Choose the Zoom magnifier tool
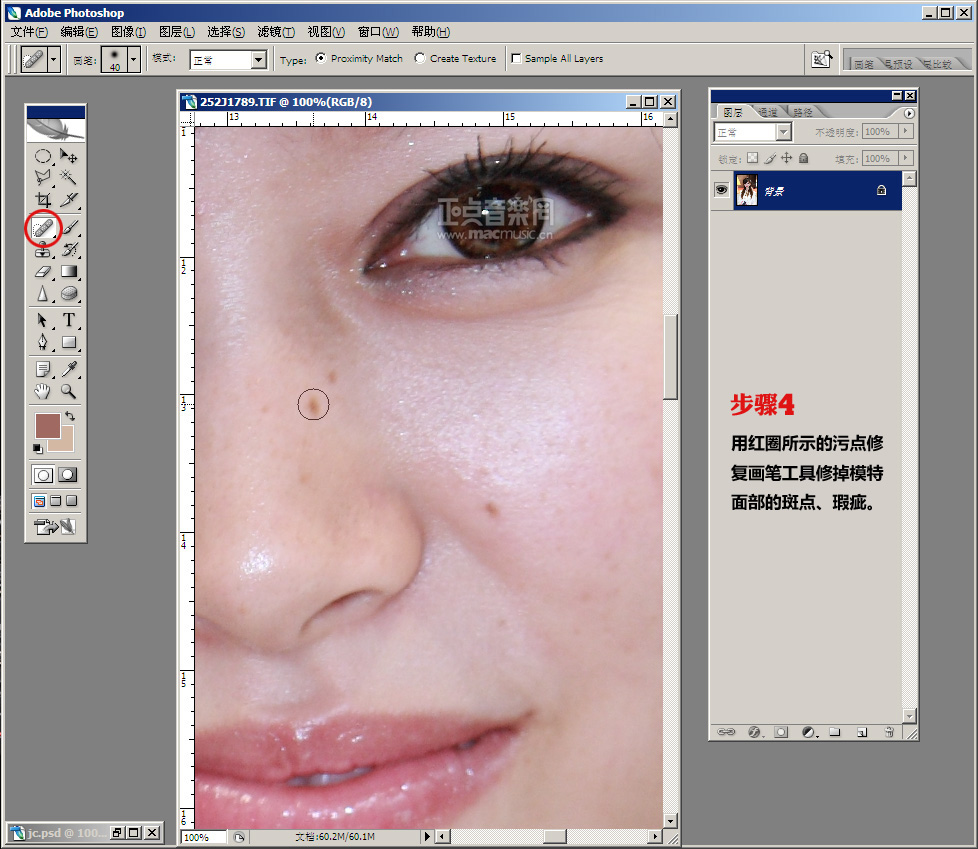Image resolution: width=978 pixels, height=849 pixels. pos(69,391)
